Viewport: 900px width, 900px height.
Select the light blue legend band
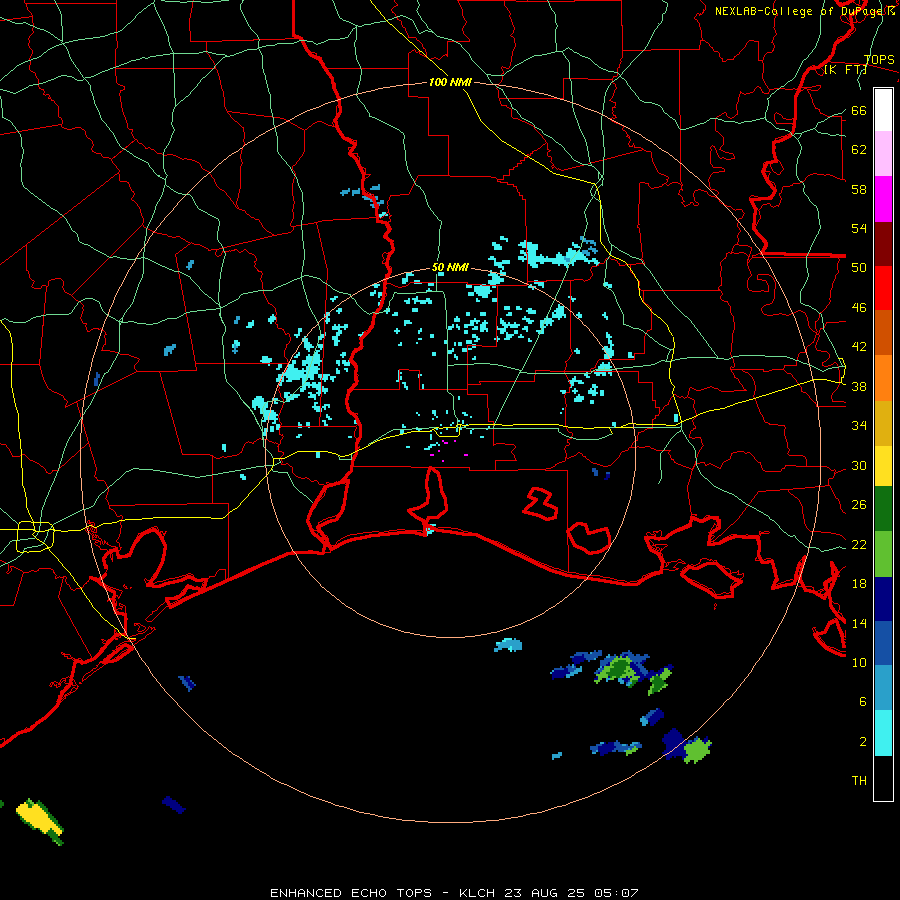pyautogui.click(x=883, y=688)
